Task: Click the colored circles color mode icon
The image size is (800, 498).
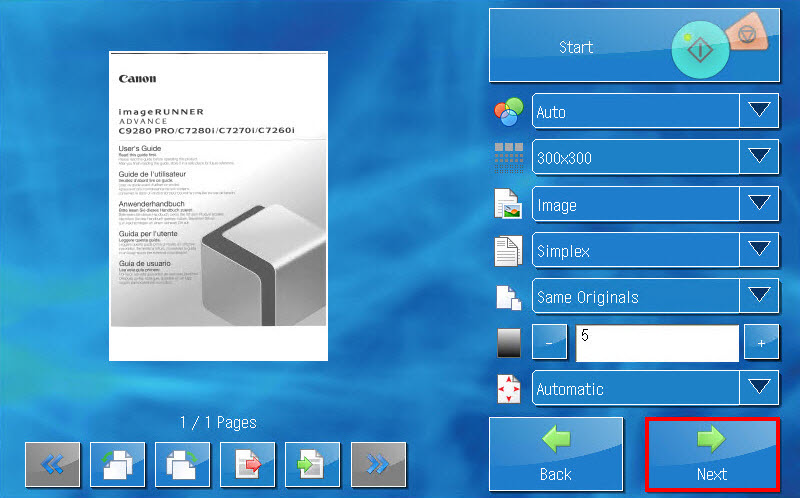Action: coord(510,113)
